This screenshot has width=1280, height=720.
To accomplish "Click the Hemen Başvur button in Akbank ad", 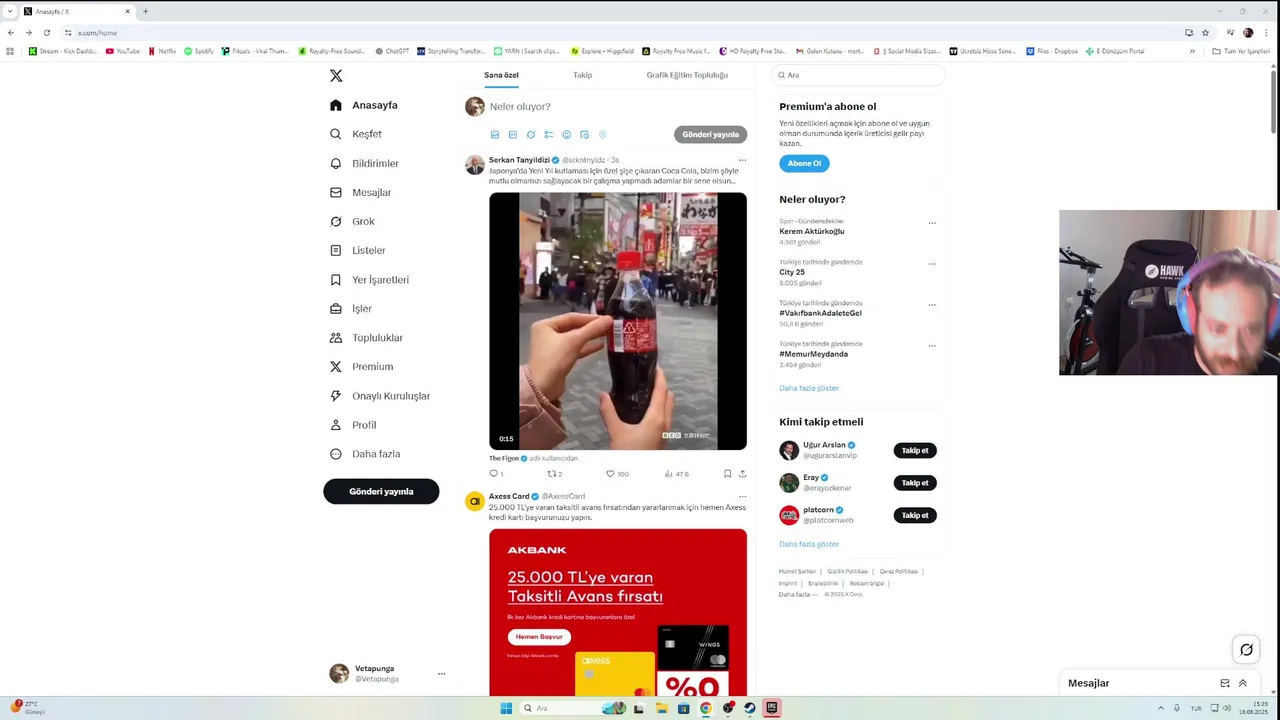I will click(539, 637).
